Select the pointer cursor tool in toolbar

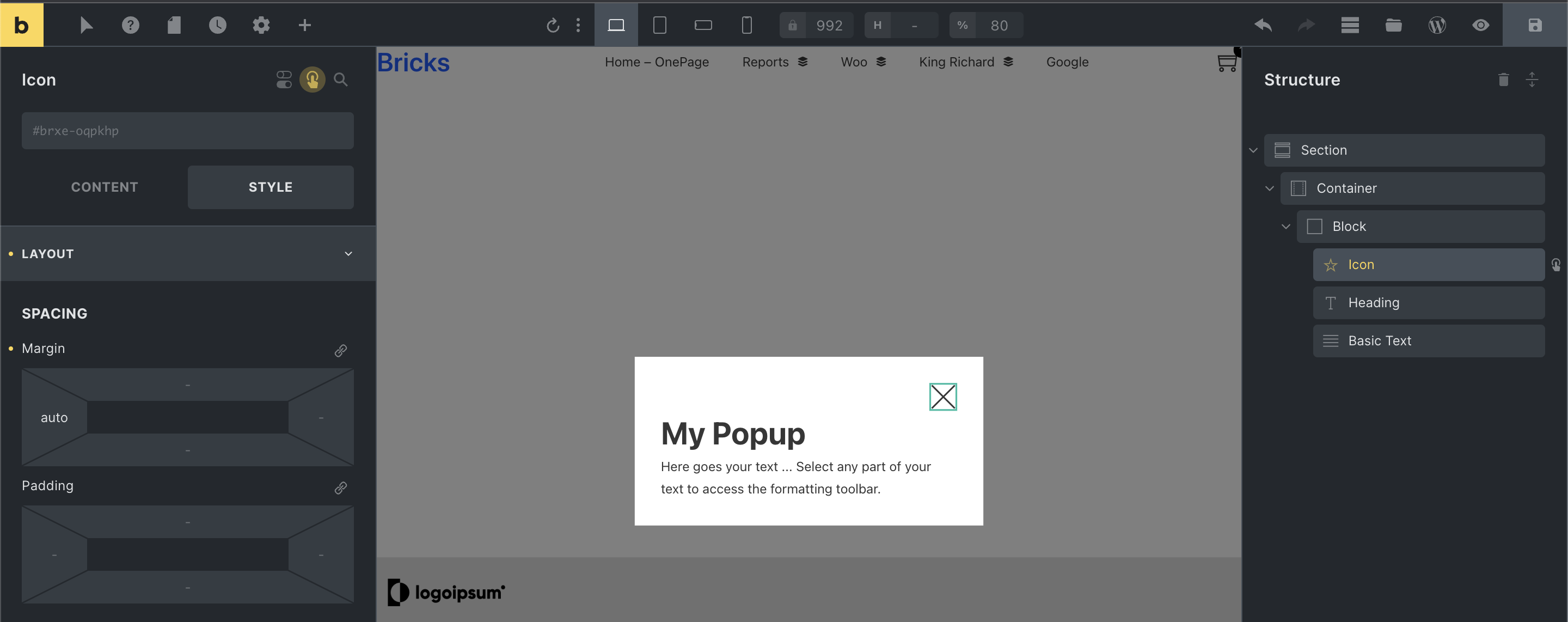click(x=87, y=25)
